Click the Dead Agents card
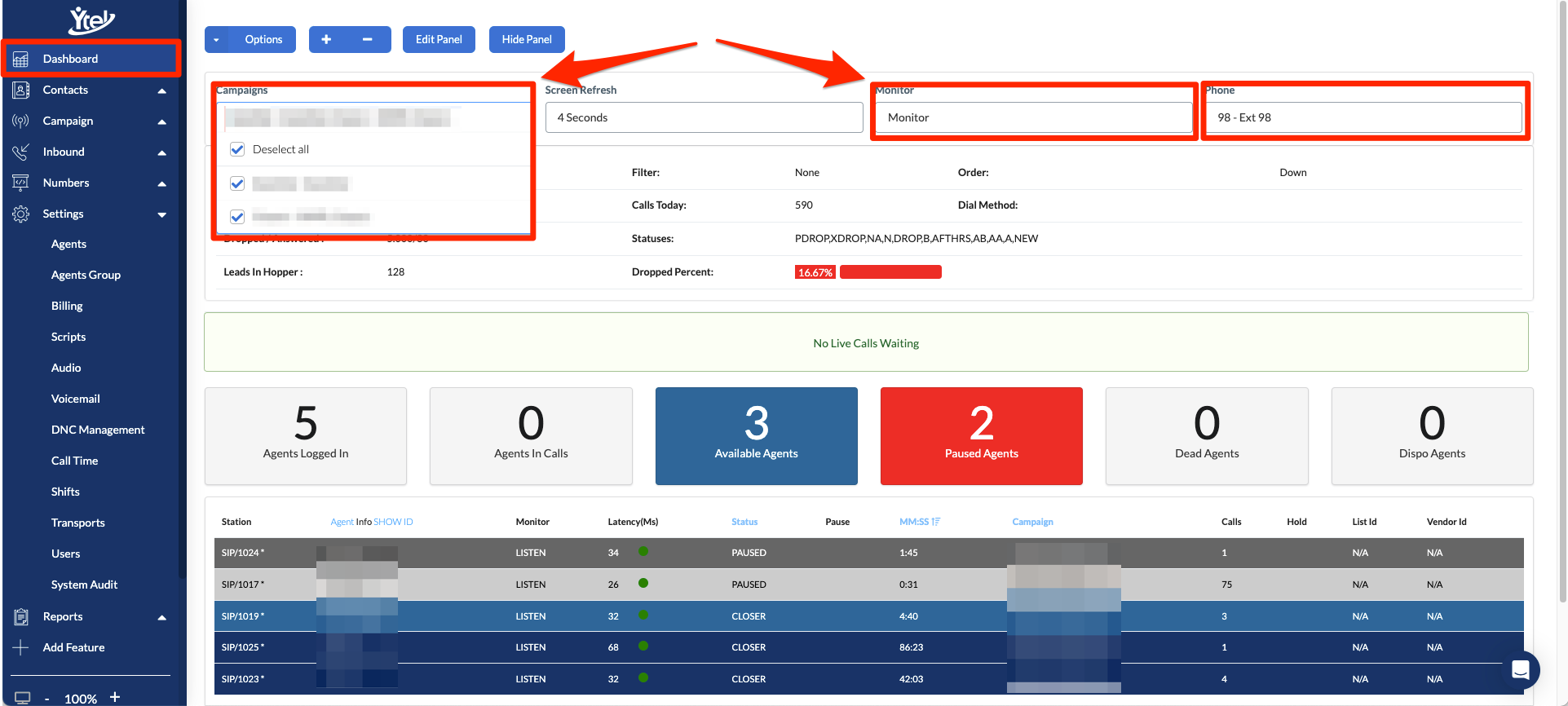The width and height of the screenshot is (1568, 706). (x=1207, y=436)
